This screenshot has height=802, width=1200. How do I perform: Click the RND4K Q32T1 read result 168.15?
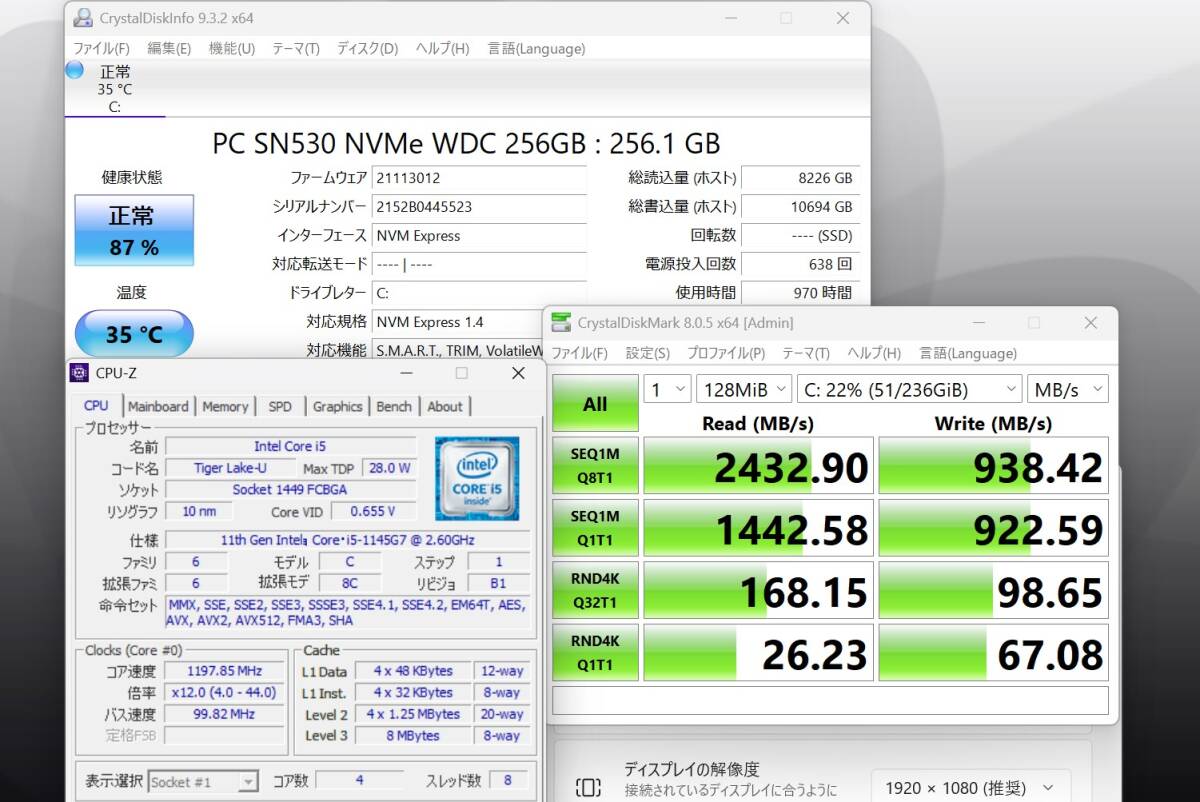(x=759, y=591)
